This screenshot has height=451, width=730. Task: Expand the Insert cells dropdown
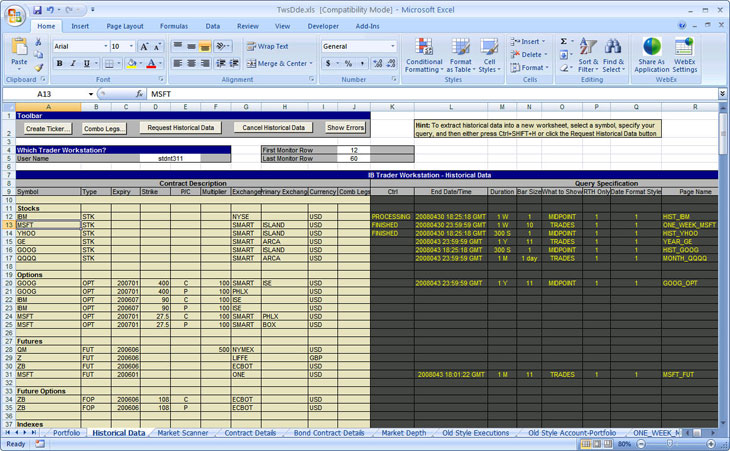click(543, 41)
